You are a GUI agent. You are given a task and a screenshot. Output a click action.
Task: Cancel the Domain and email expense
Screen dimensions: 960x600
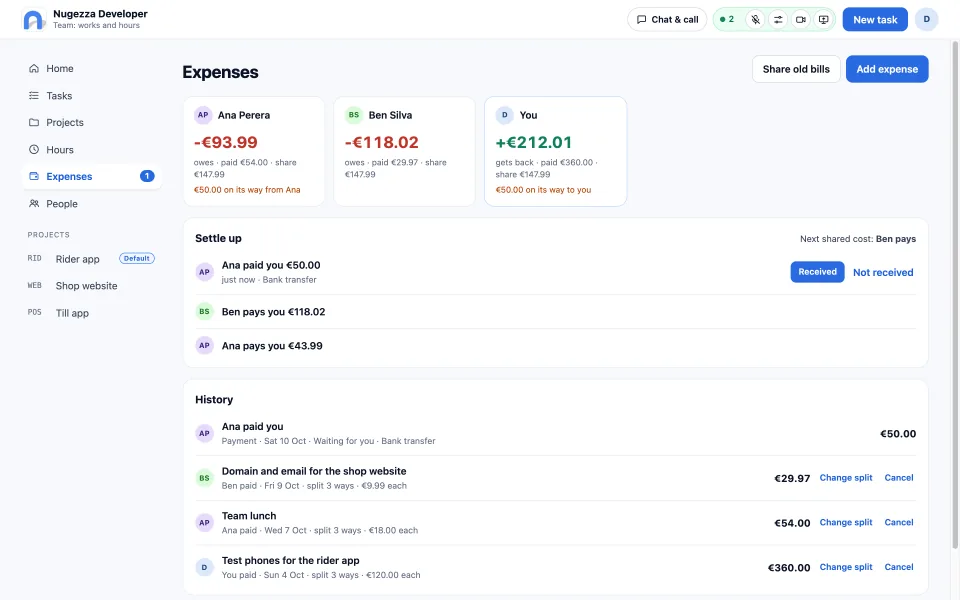pos(898,478)
